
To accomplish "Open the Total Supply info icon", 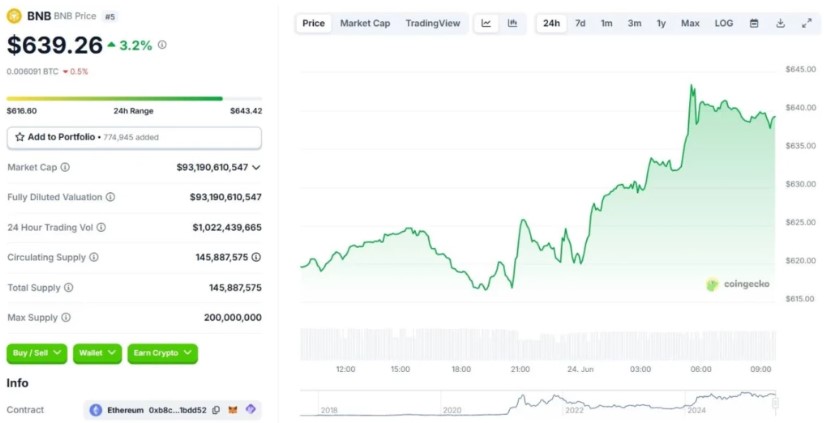I will point(69,287).
